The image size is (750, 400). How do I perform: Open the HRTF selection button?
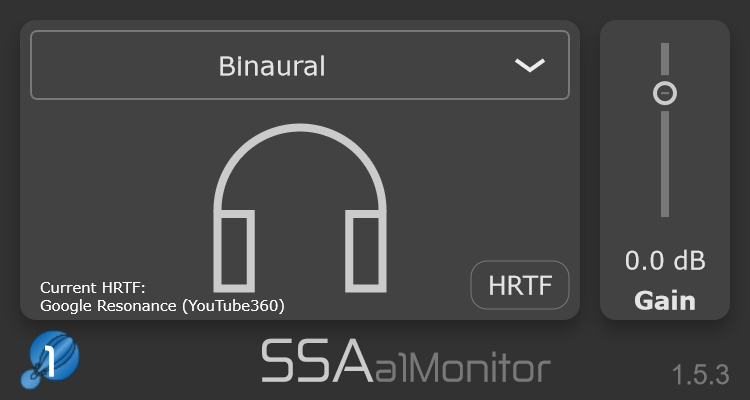[520, 285]
